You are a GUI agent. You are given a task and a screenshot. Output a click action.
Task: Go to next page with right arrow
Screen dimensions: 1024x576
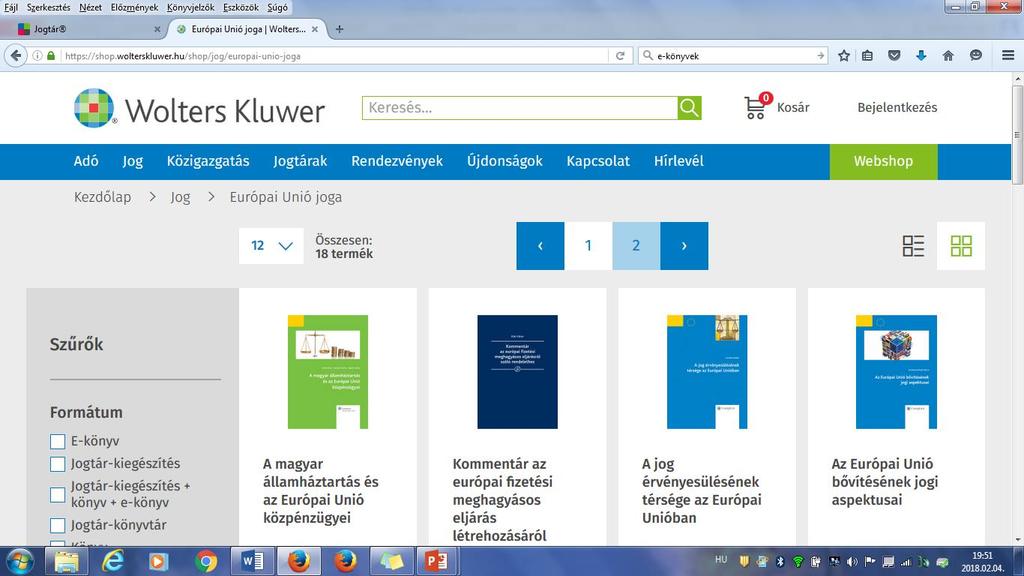coord(684,246)
